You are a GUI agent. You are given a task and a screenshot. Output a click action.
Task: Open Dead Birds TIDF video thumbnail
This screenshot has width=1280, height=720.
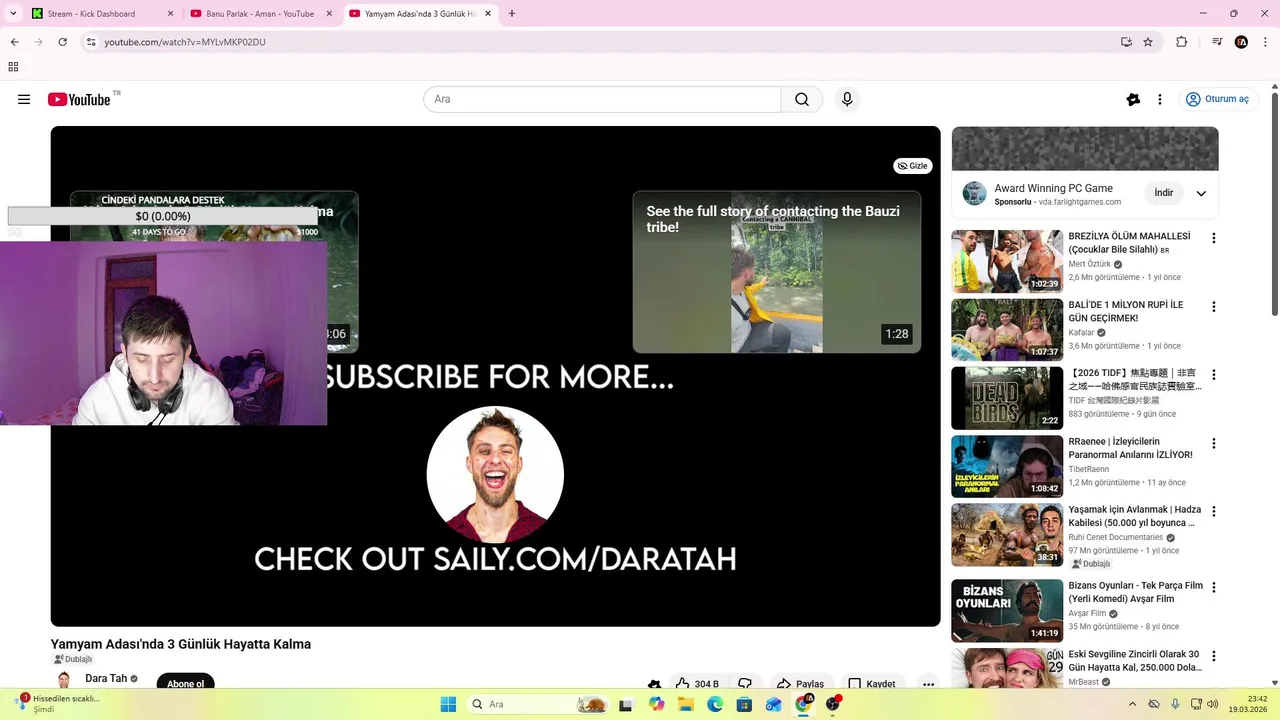click(x=1007, y=398)
